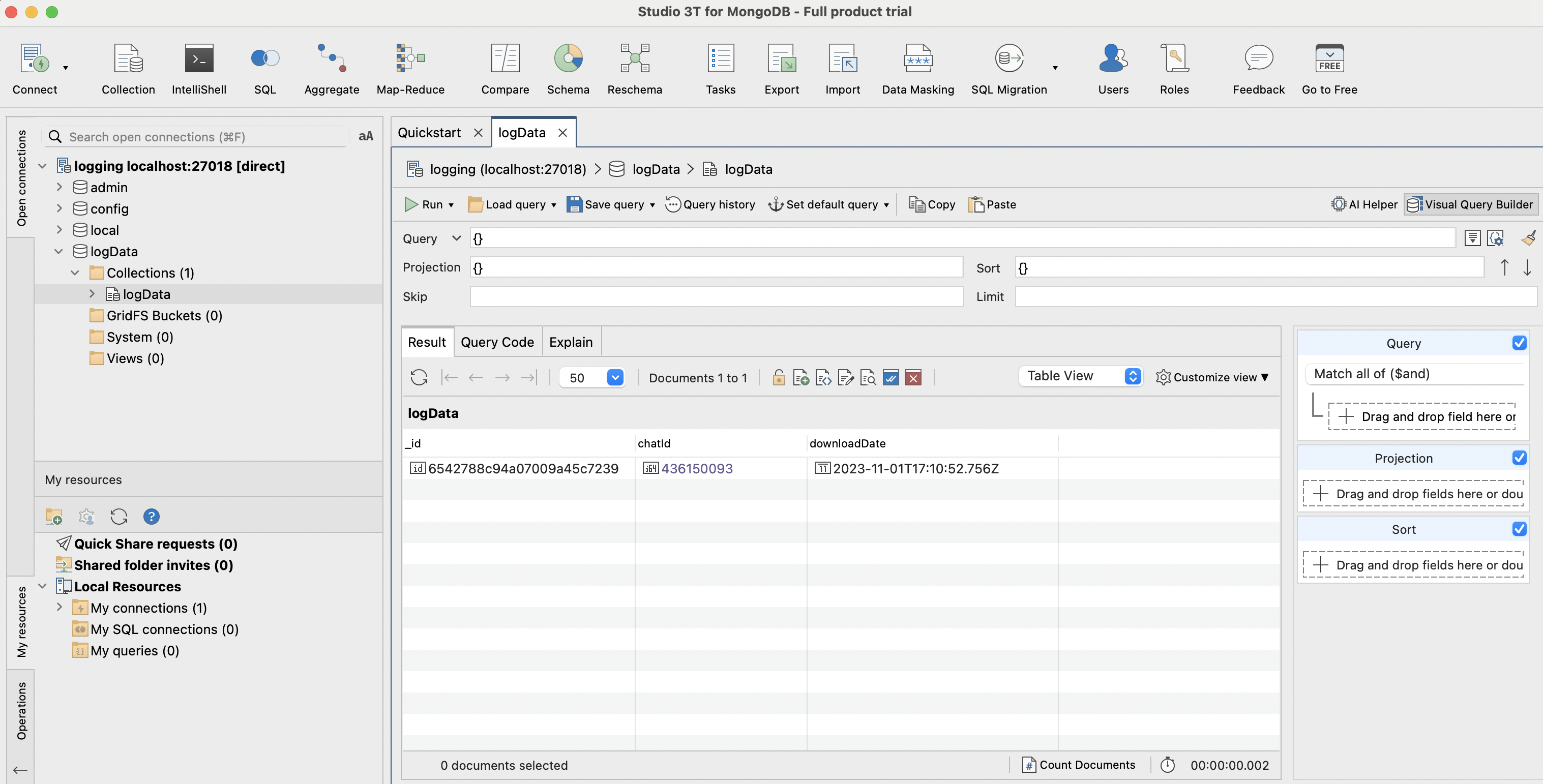This screenshot has width=1543, height=784.
Task: Uncheck the Projection section checkbox
Action: click(x=1519, y=458)
